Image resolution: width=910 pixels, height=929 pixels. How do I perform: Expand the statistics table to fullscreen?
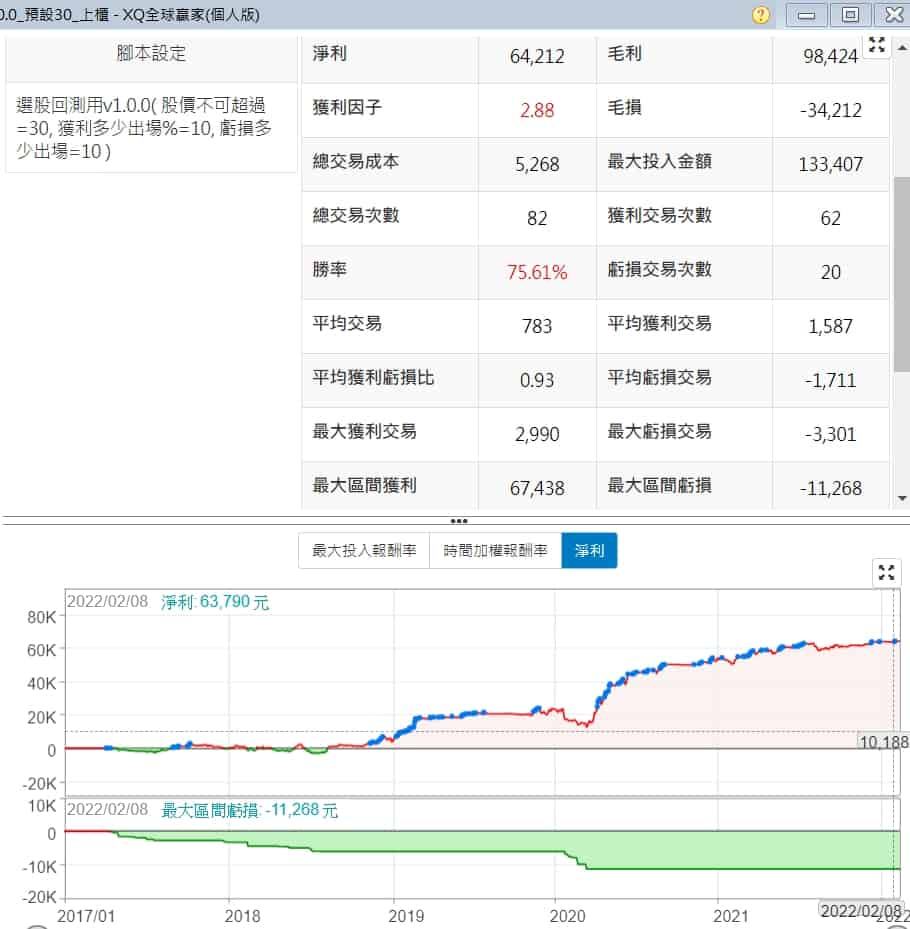pyautogui.click(x=876, y=45)
